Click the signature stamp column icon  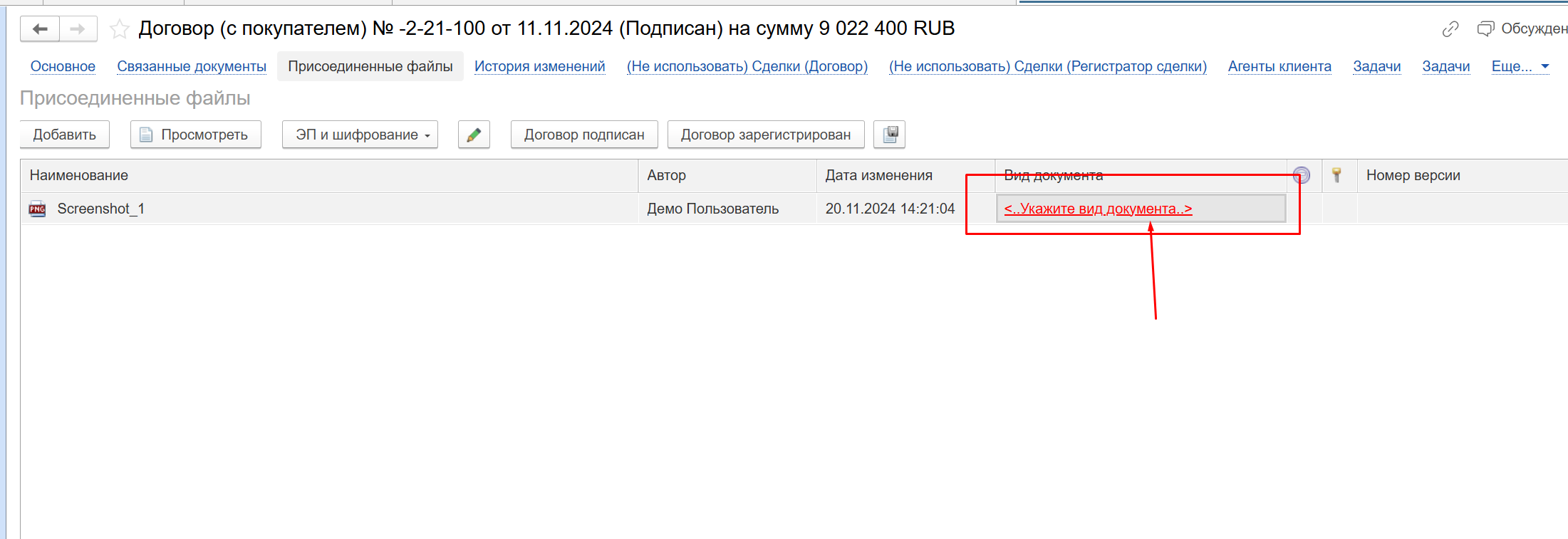(x=1302, y=175)
